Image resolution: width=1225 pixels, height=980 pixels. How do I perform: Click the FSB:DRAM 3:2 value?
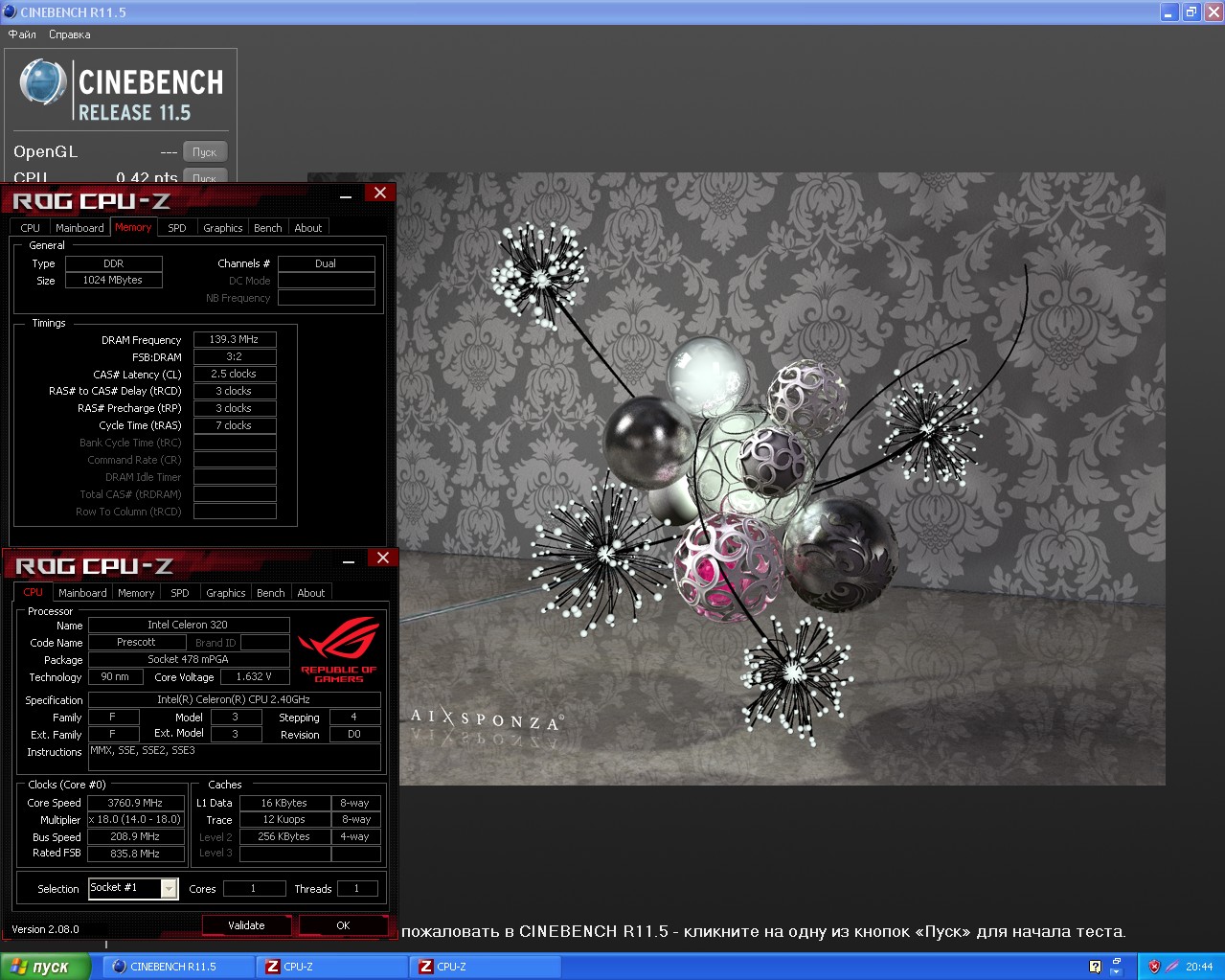tap(235, 356)
